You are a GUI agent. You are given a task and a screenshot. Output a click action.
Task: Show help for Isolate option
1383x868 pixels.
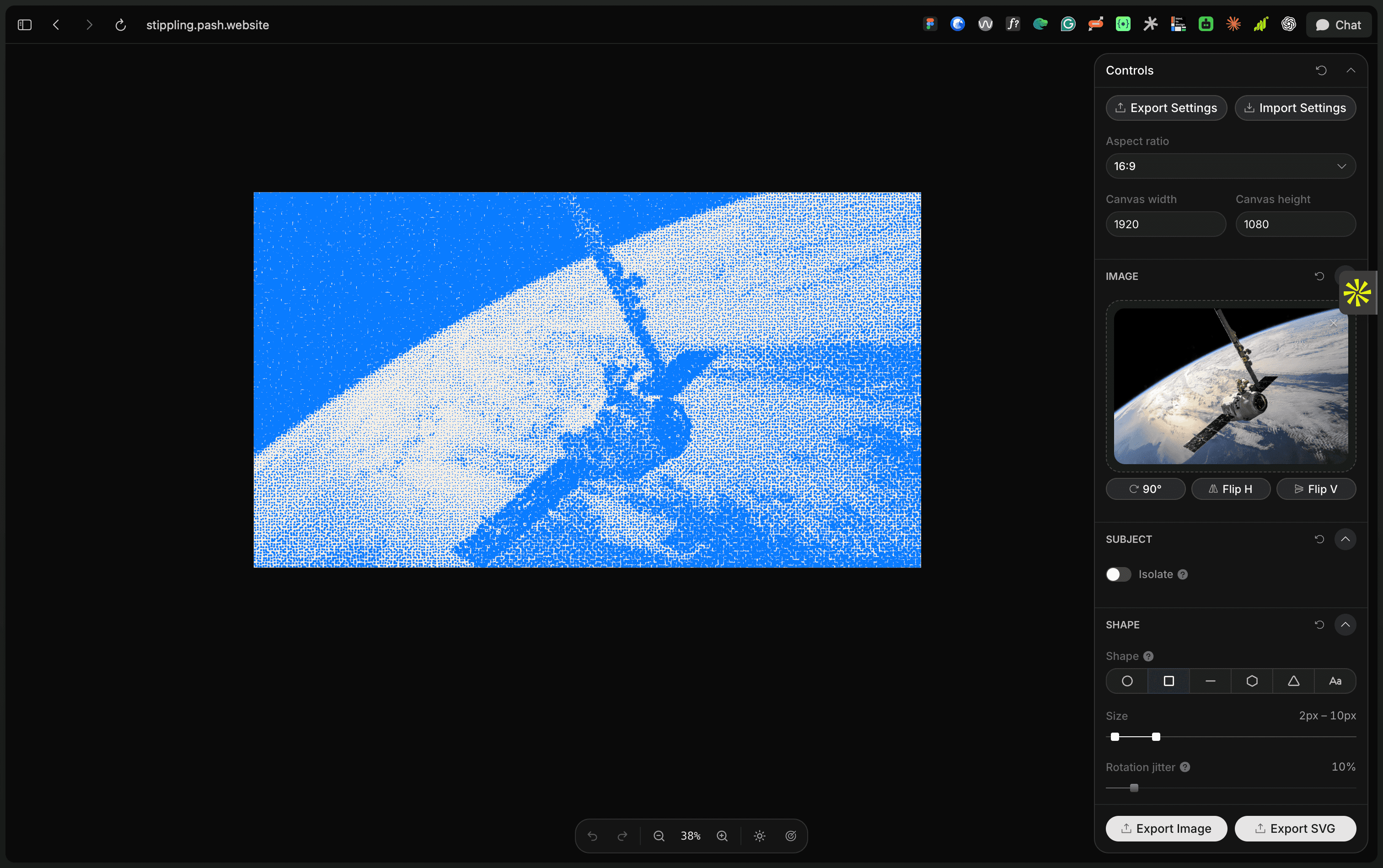(x=1183, y=575)
